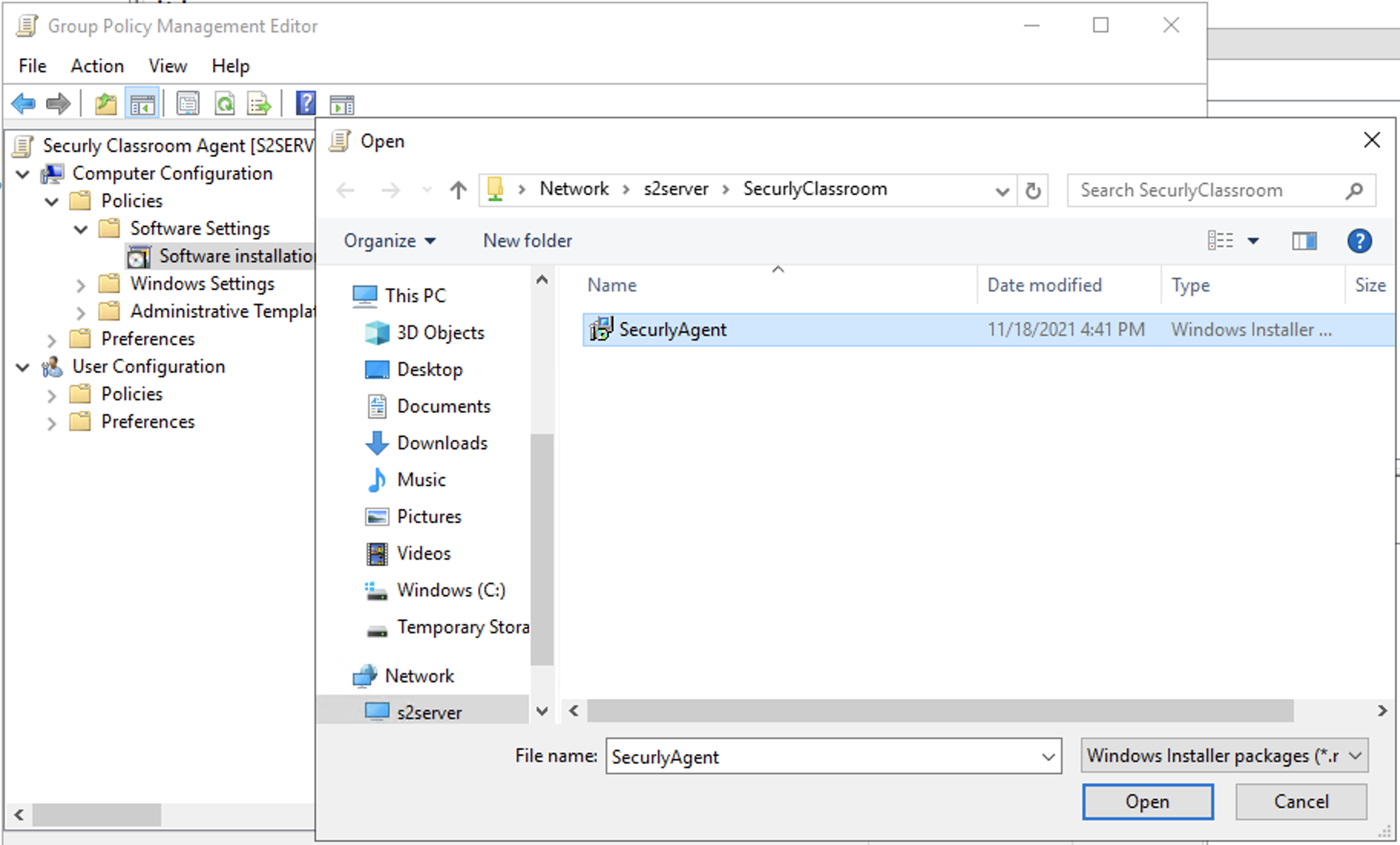Open dialog help question mark icon
This screenshot has width=1400, height=845.
pyautogui.click(x=1359, y=241)
